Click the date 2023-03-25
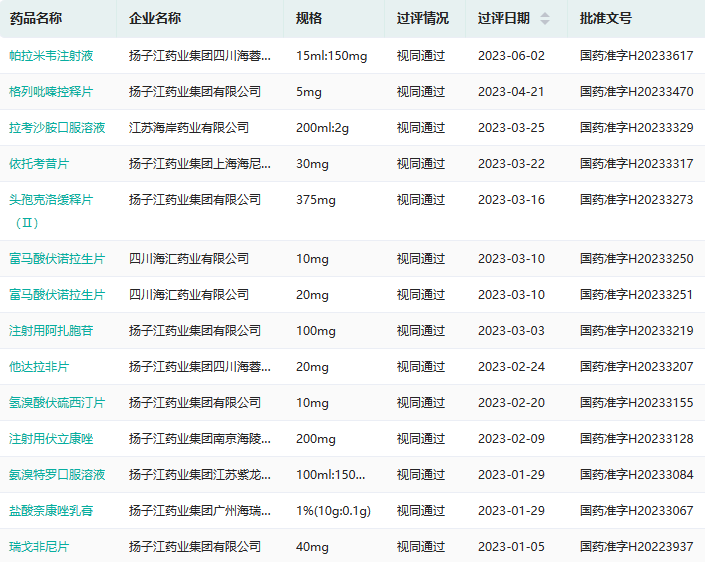This screenshot has height=562, width=705. (511, 128)
